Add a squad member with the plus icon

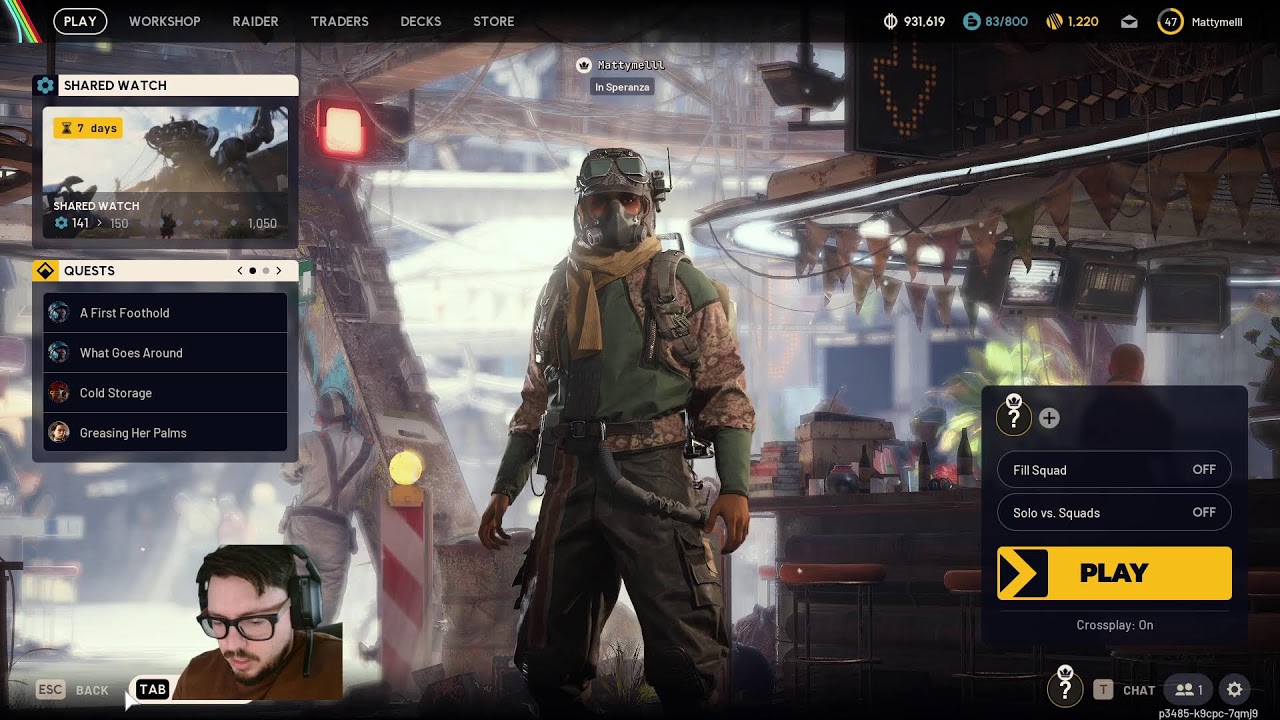coord(1049,418)
